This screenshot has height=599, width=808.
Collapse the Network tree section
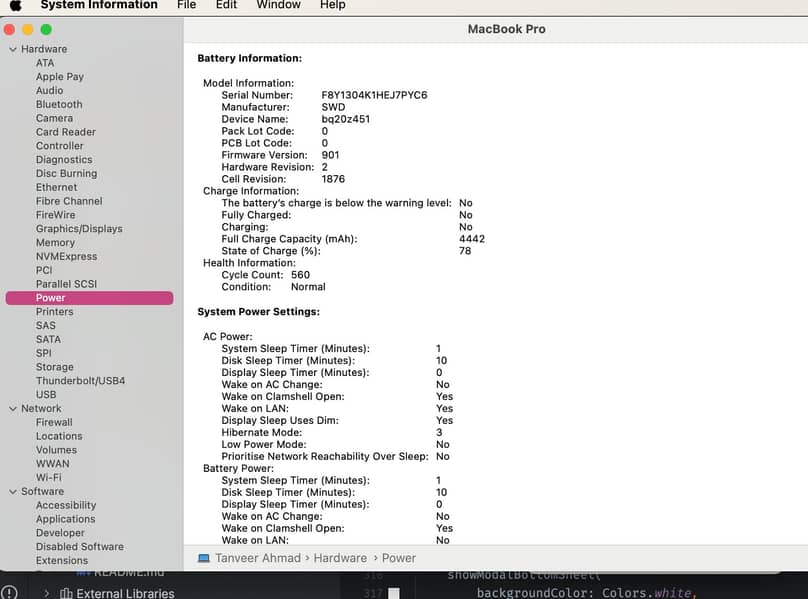pyautogui.click(x=12, y=408)
